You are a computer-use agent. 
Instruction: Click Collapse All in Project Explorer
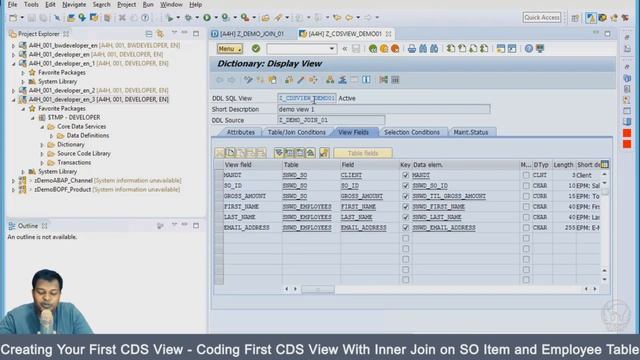pyautogui.click(x=149, y=33)
